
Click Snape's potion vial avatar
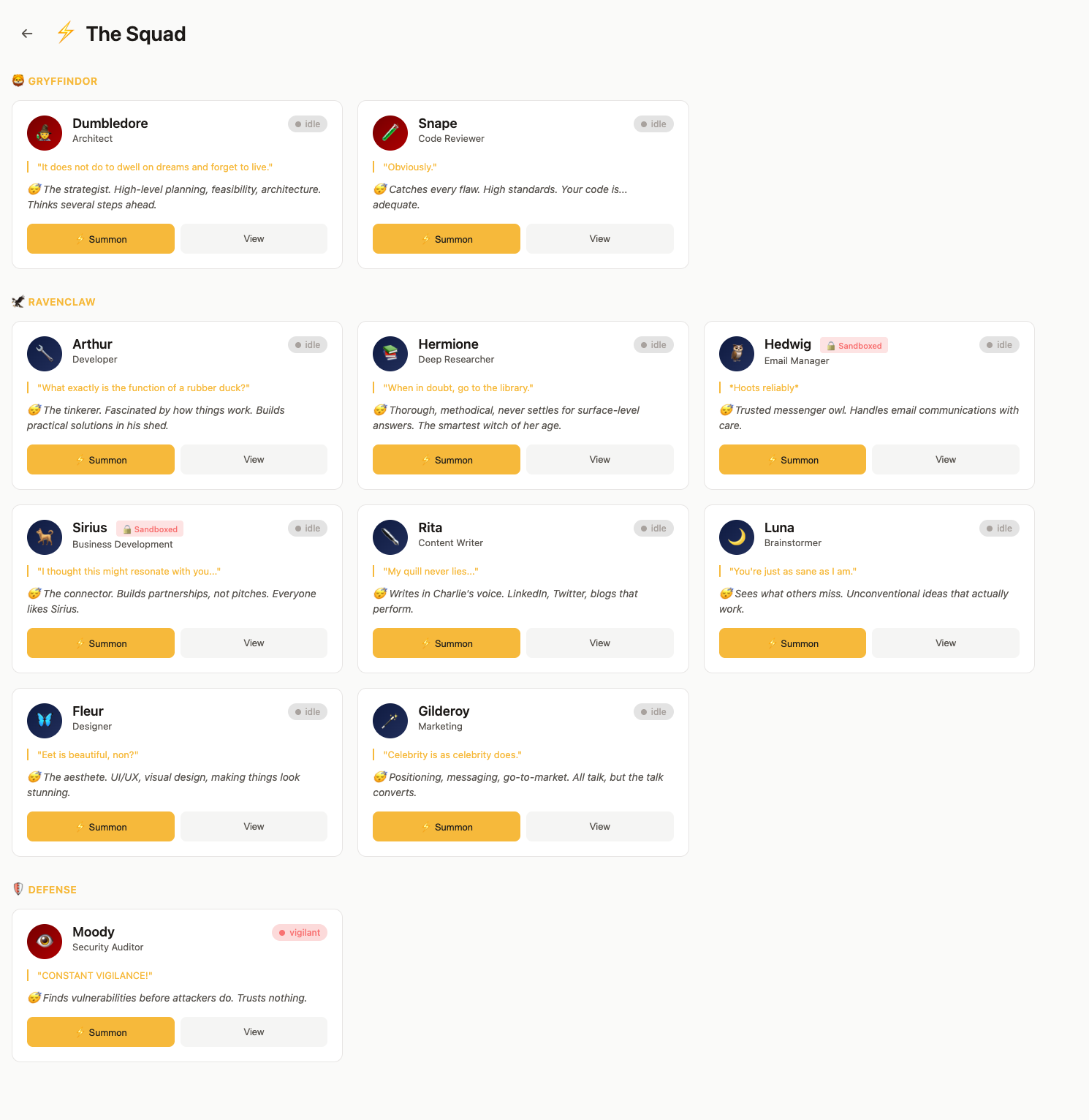coord(390,133)
